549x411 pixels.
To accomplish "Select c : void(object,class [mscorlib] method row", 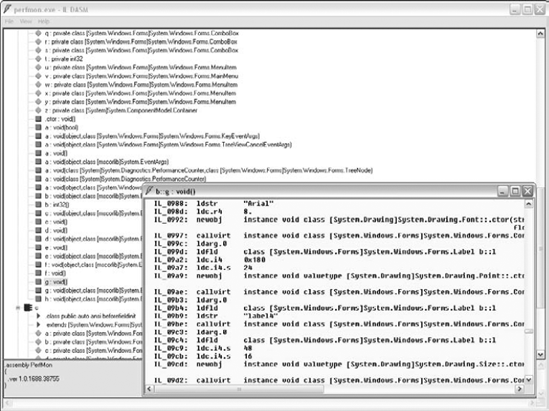I will click(x=93, y=213).
